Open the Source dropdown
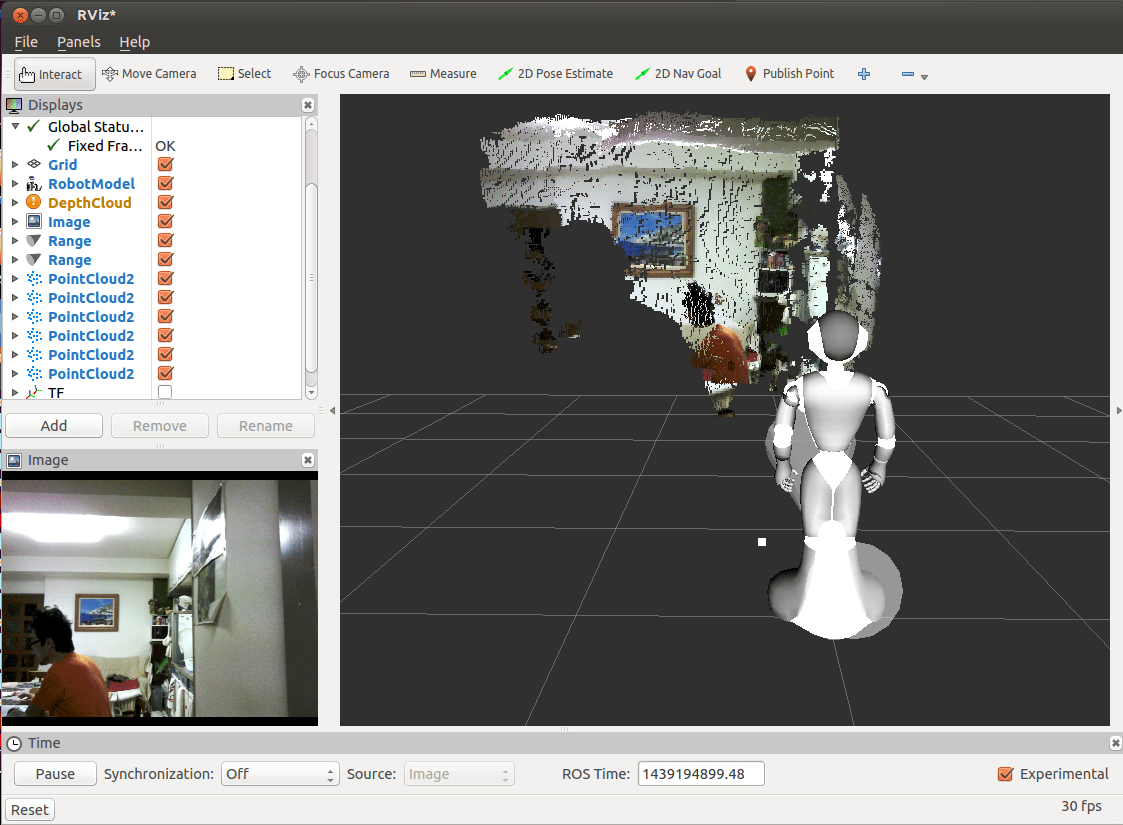This screenshot has height=825, width=1123. click(459, 774)
